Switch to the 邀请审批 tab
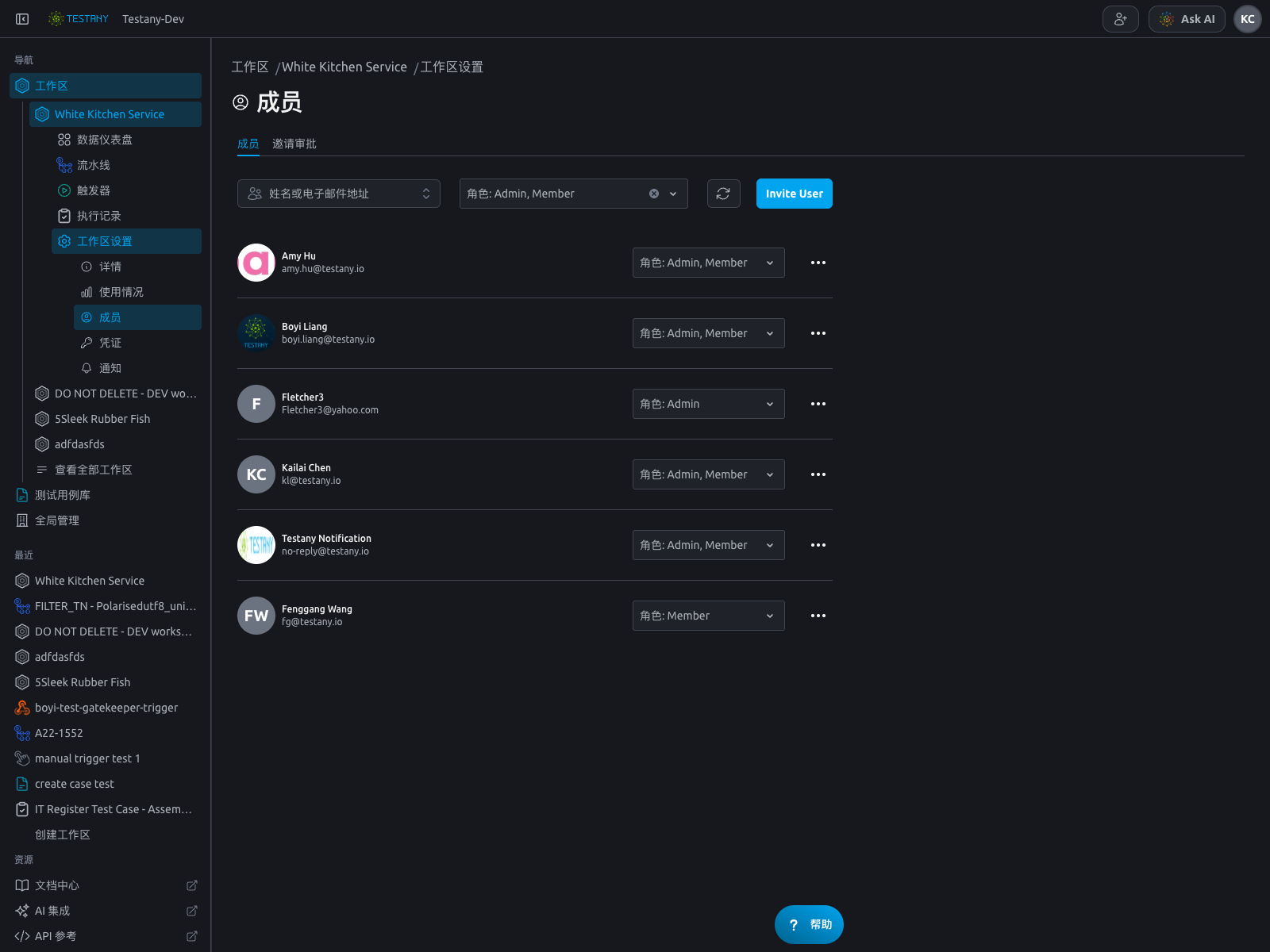 pos(294,144)
